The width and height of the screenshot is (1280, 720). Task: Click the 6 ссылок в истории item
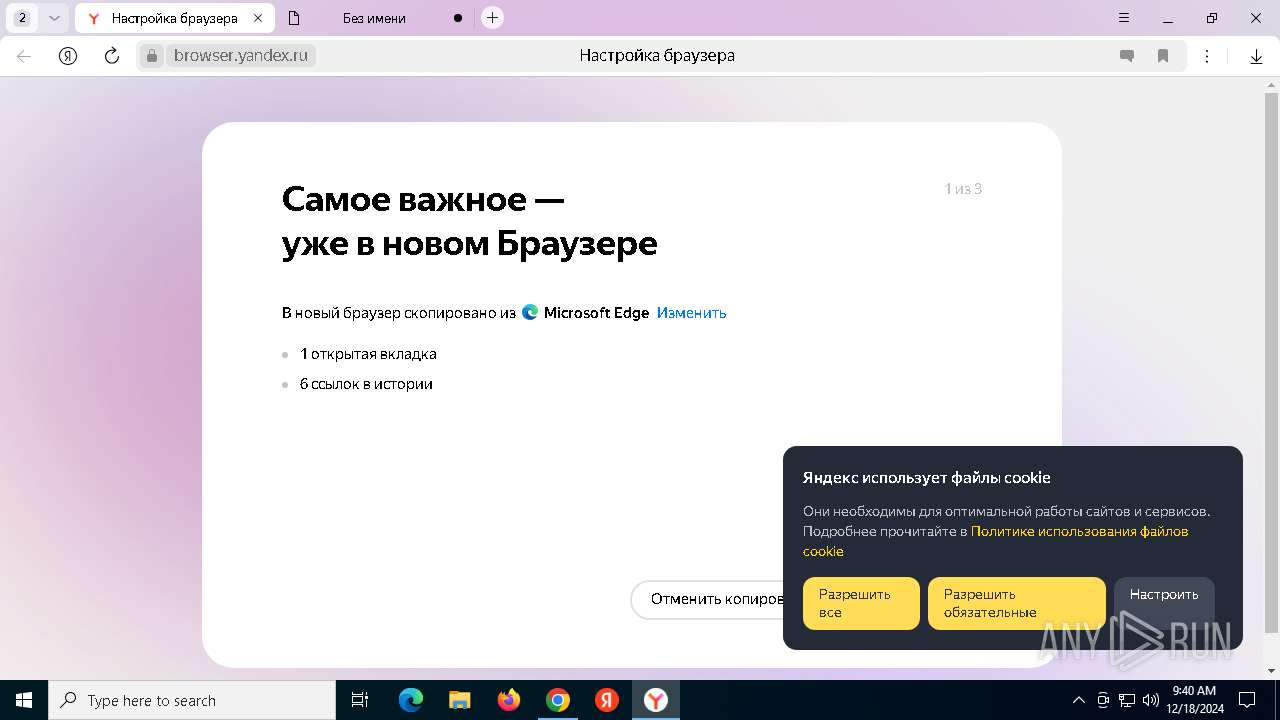pos(366,384)
